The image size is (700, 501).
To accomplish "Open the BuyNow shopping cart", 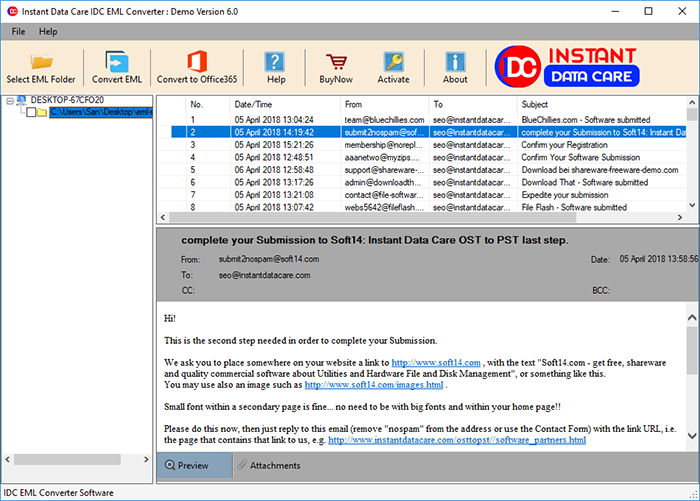I will (336, 62).
